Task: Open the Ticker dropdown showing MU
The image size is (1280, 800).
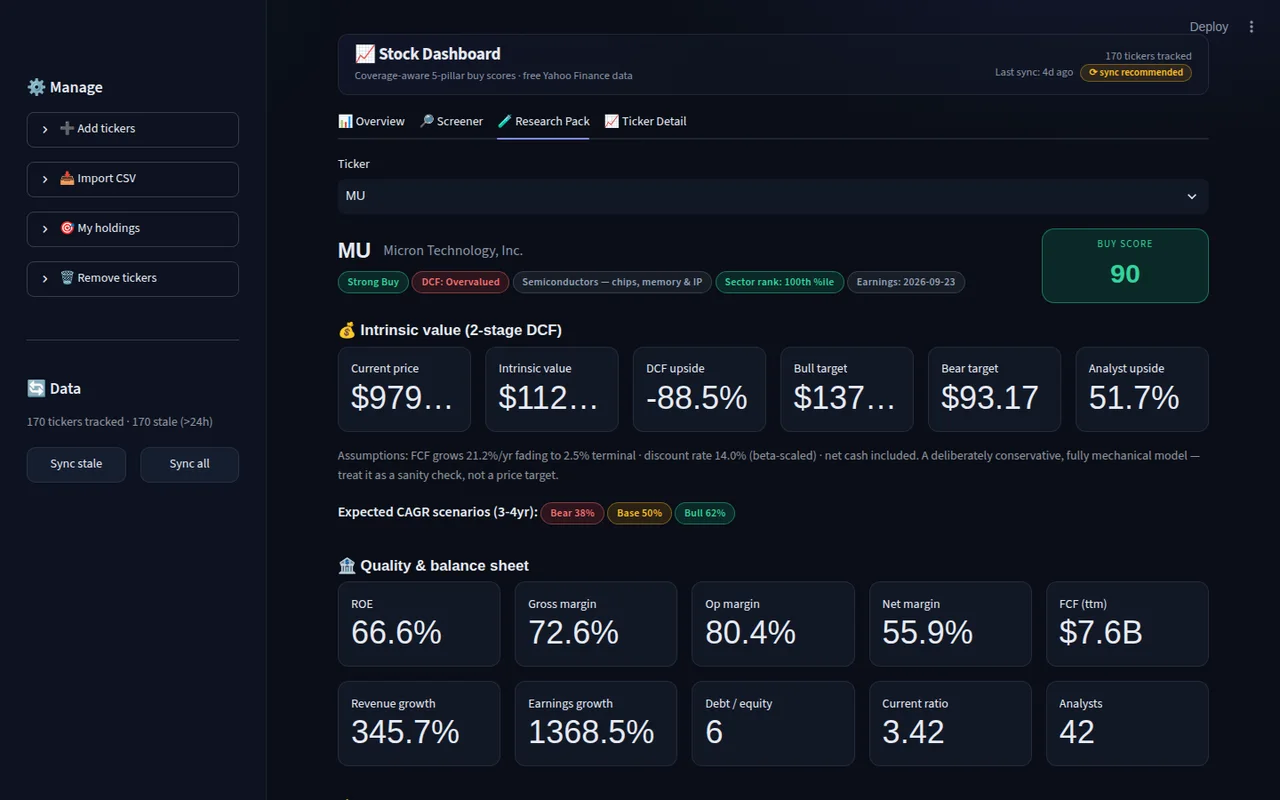Action: (773, 196)
